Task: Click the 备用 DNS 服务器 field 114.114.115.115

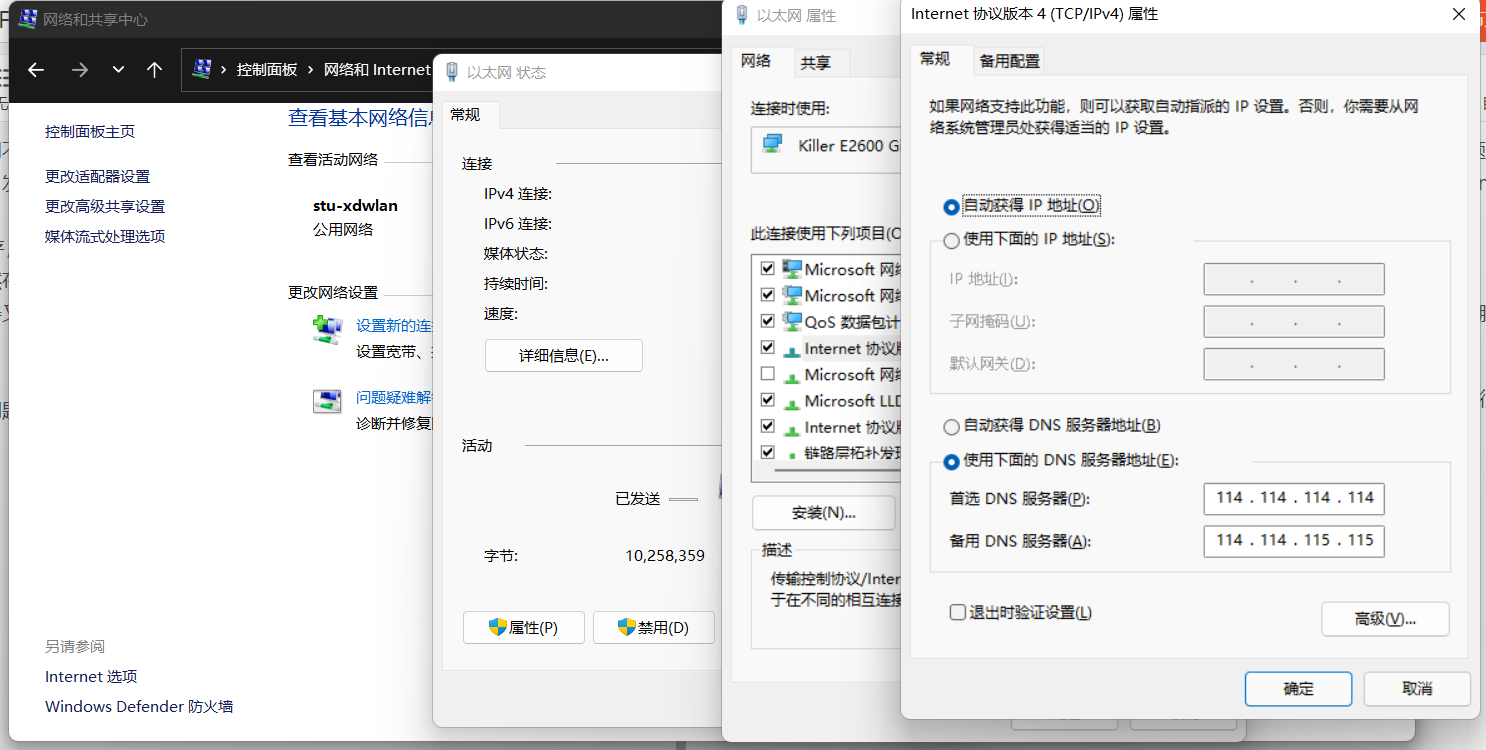Action: tap(1294, 540)
